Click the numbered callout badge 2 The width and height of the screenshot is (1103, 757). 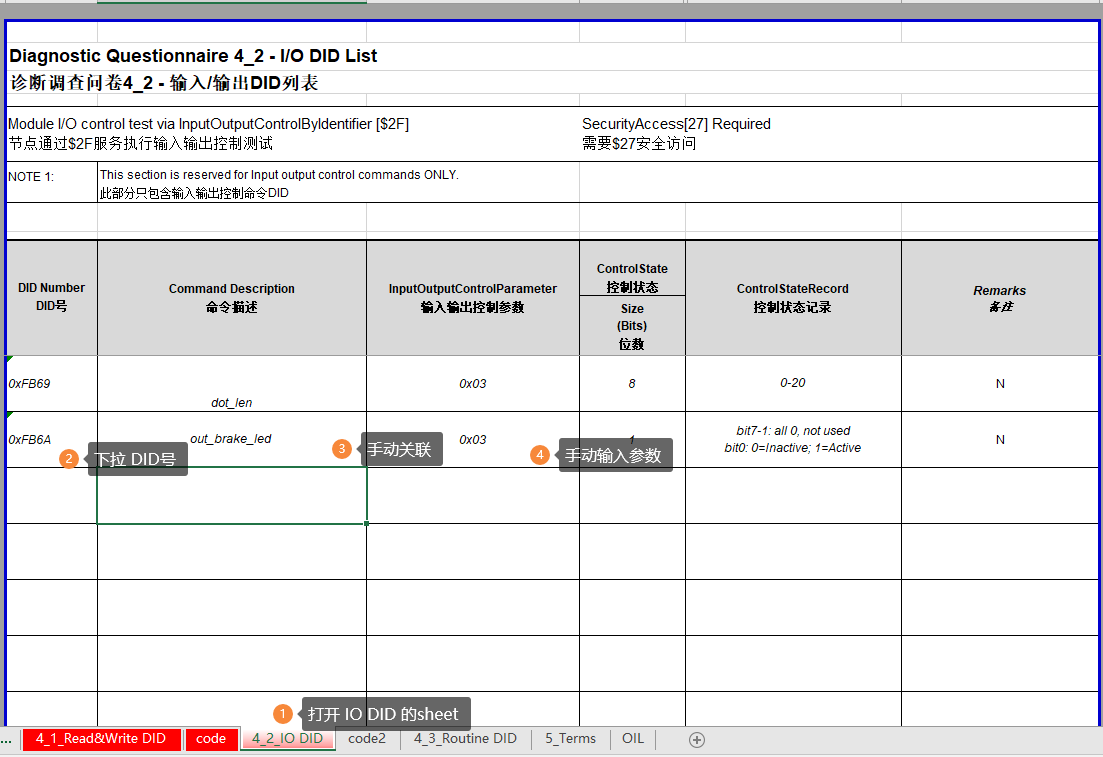point(68,458)
